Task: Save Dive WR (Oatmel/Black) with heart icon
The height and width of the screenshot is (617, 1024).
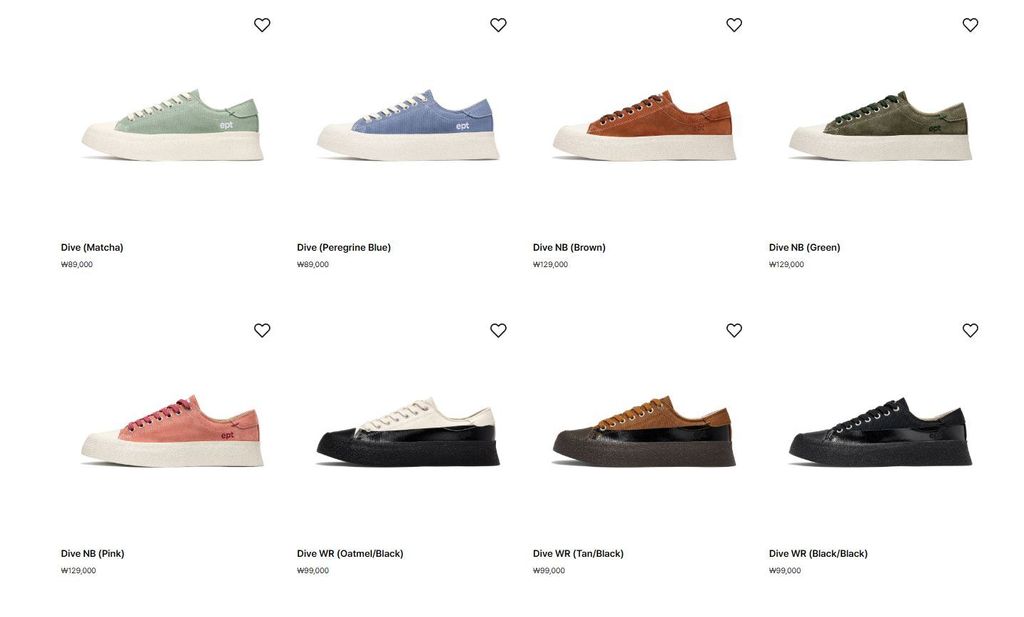Action: click(x=498, y=330)
